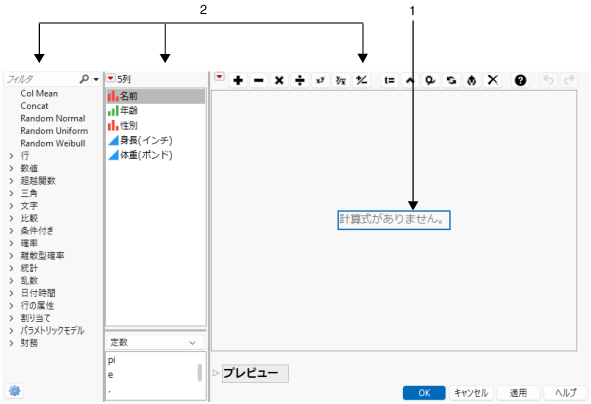Click the root operator button
Screen dimensions: 591x404
tap(341, 80)
